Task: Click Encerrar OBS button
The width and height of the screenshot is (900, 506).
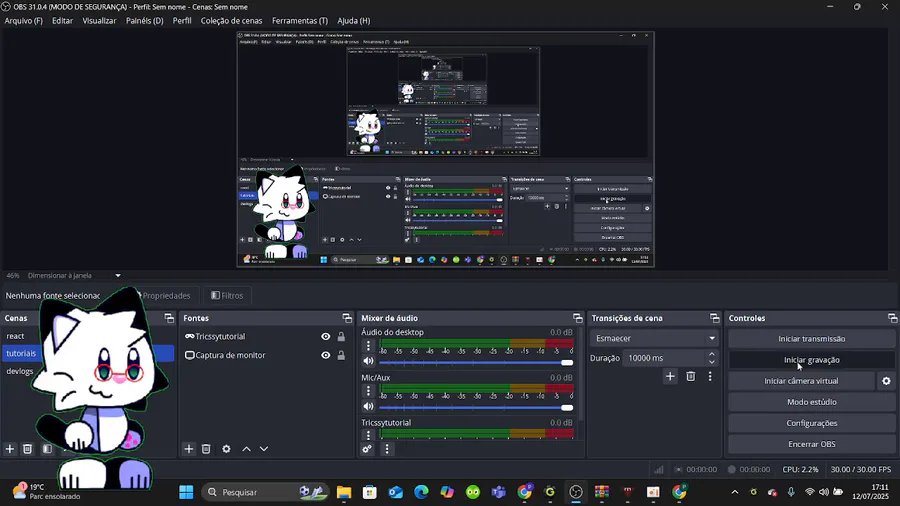Action: pyautogui.click(x=812, y=444)
